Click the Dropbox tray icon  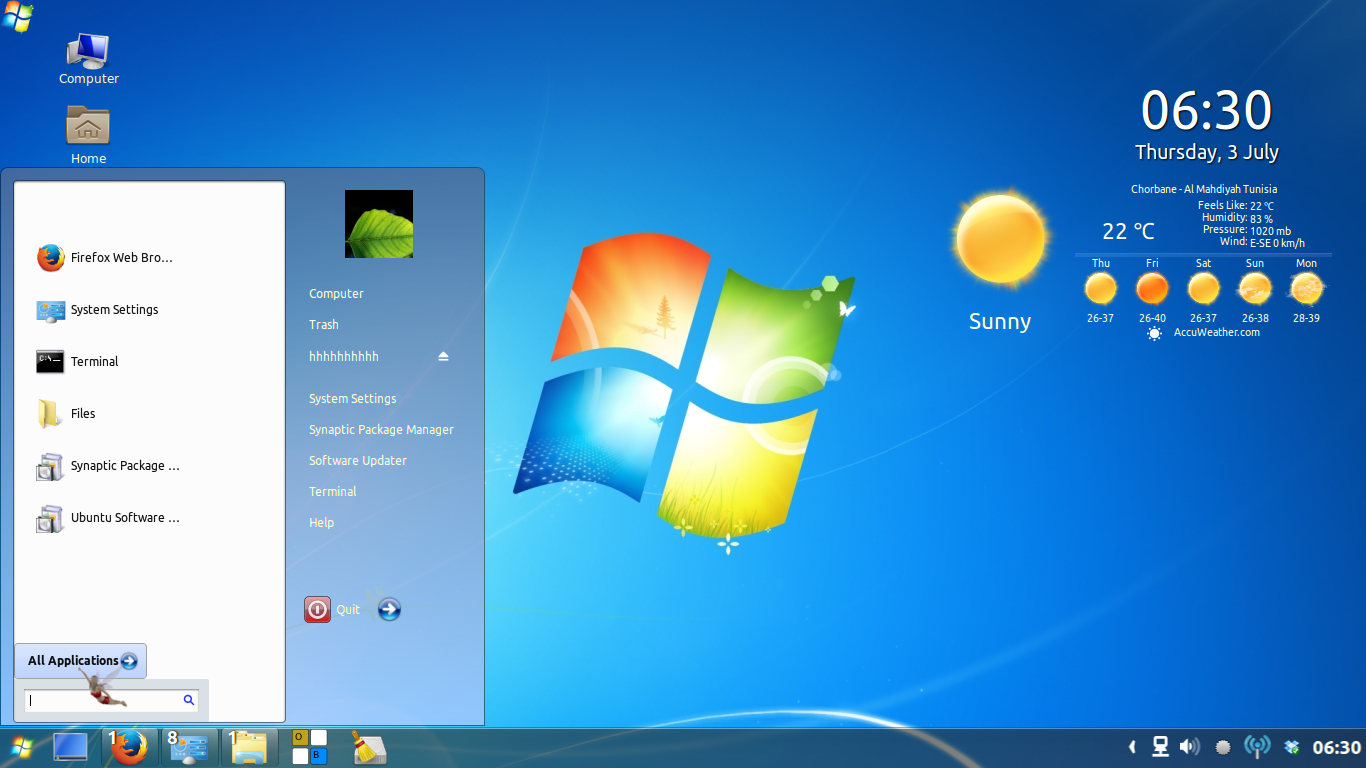[x=1292, y=747]
